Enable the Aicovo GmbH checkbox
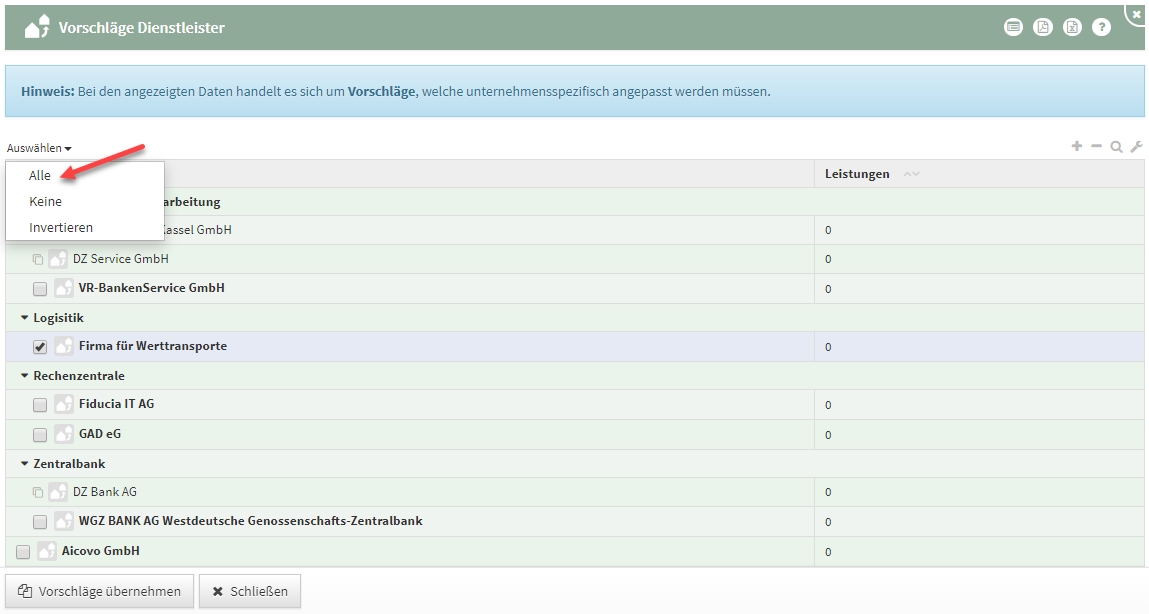Screen dimensions: 1149x614 coord(23,551)
